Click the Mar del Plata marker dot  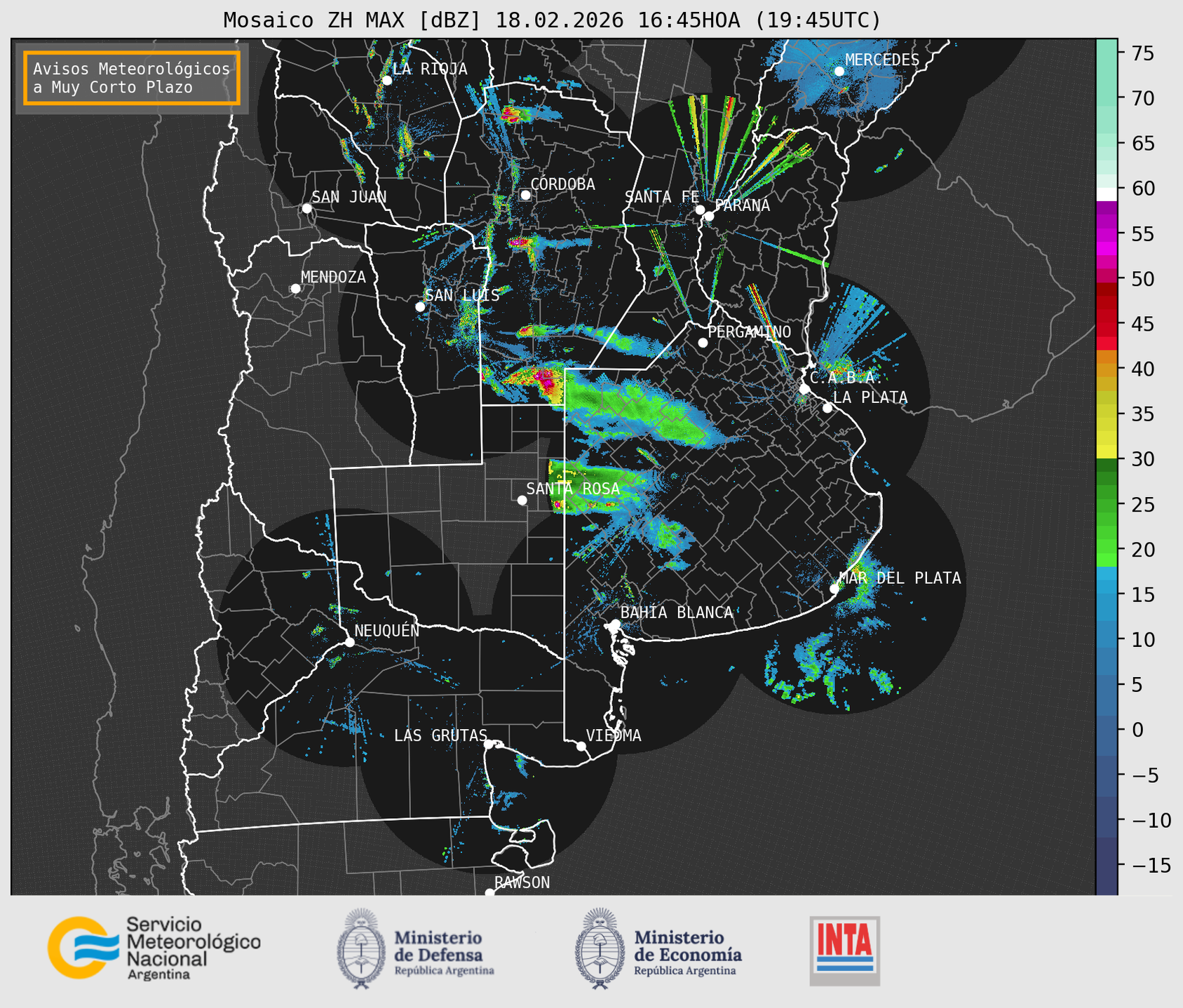point(834,589)
